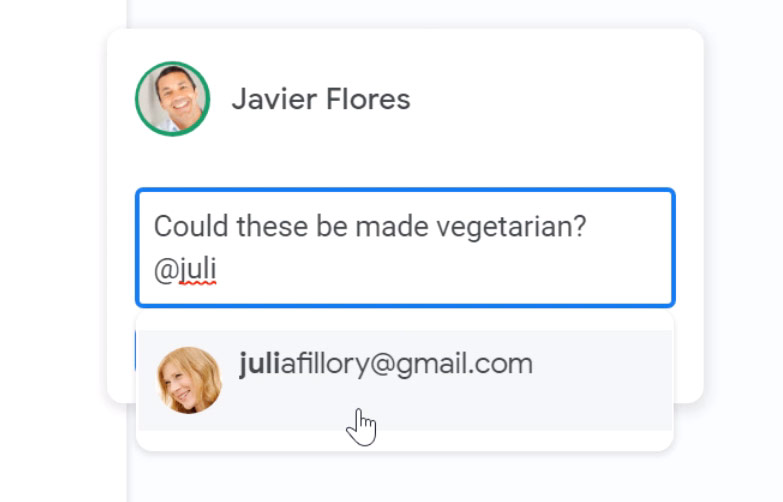Place cursor after the @juli mention text
Screen dimensions: 783x502
coord(218,269)
